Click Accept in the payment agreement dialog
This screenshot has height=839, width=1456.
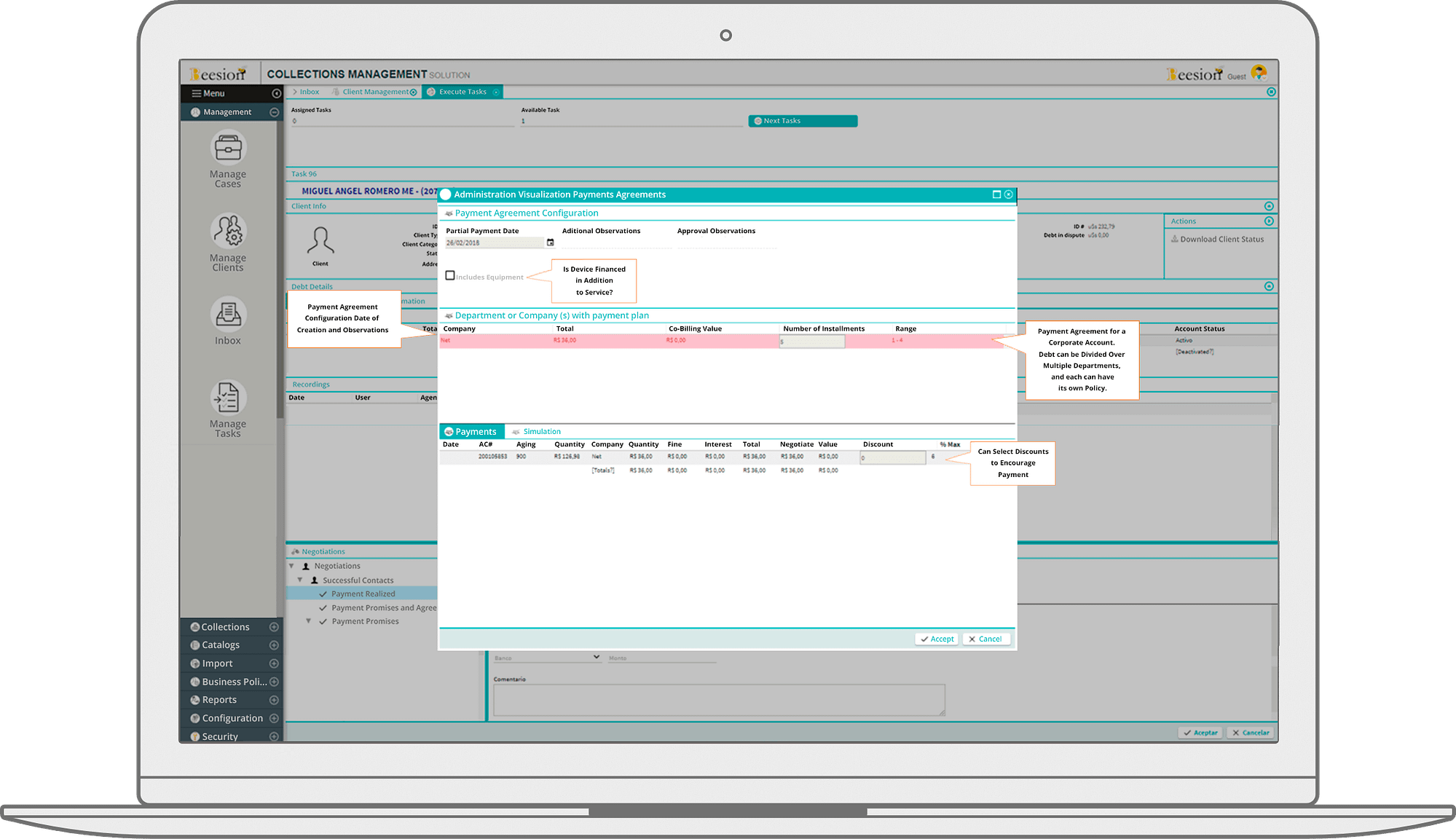936,639
